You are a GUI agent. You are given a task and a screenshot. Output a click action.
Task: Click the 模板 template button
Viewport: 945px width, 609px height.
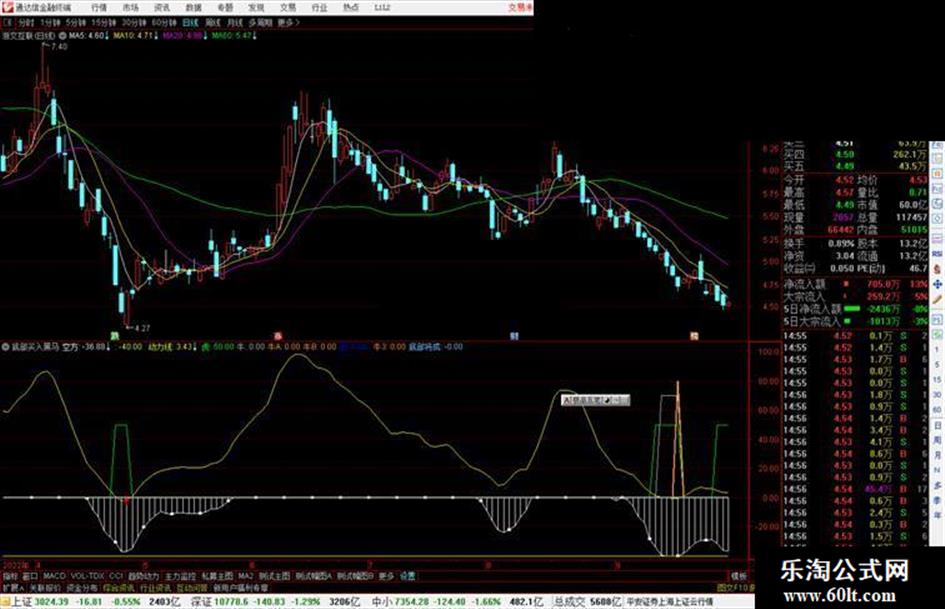pos(739,576)
